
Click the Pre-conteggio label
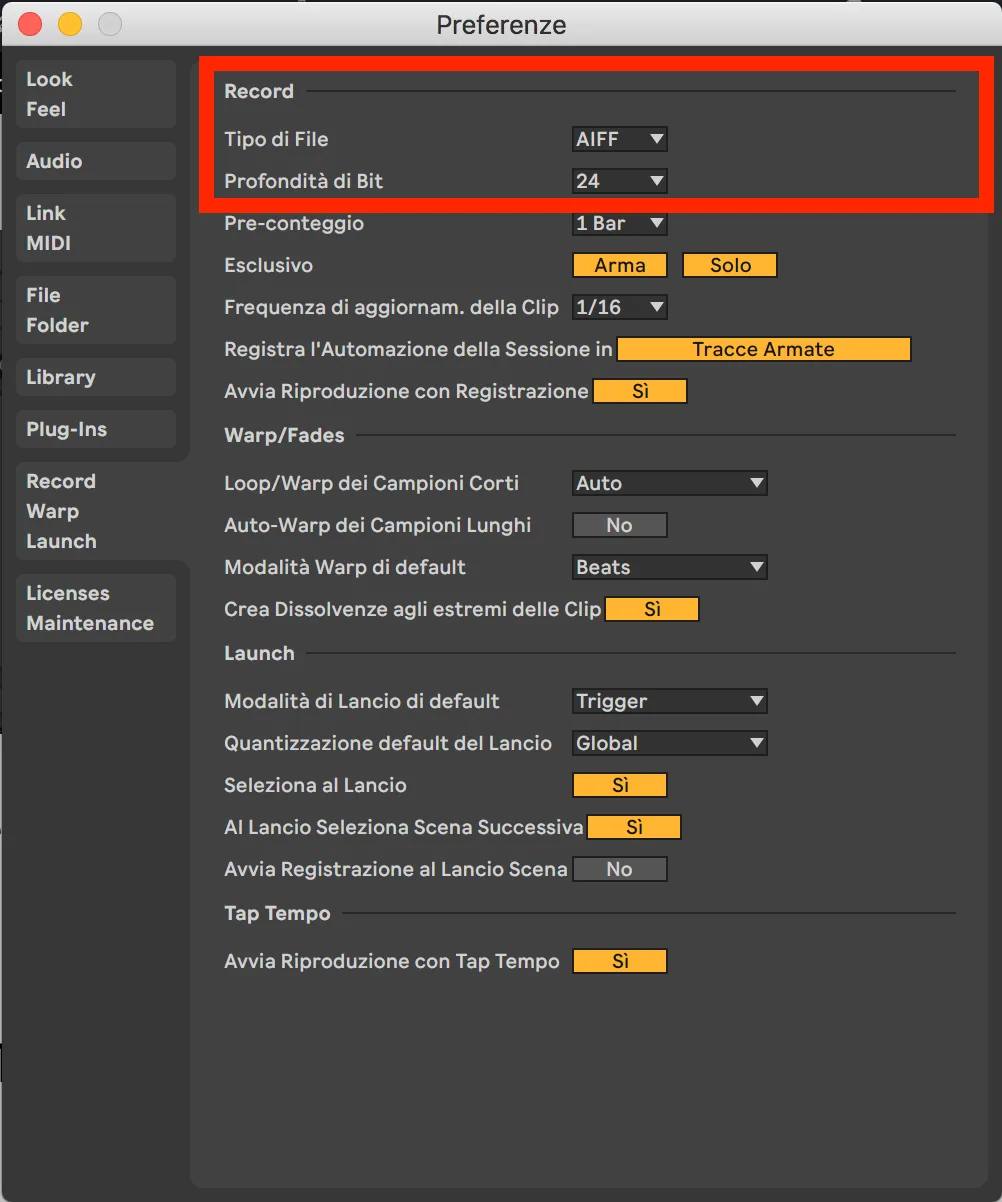tap(294, 223)
